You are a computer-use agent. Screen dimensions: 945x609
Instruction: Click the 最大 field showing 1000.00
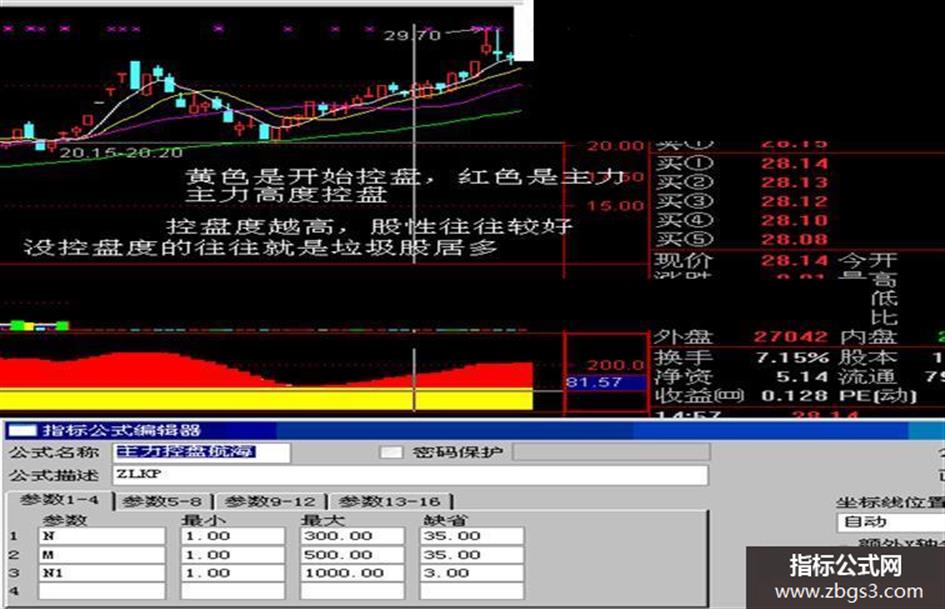click(x=352, y=573)
